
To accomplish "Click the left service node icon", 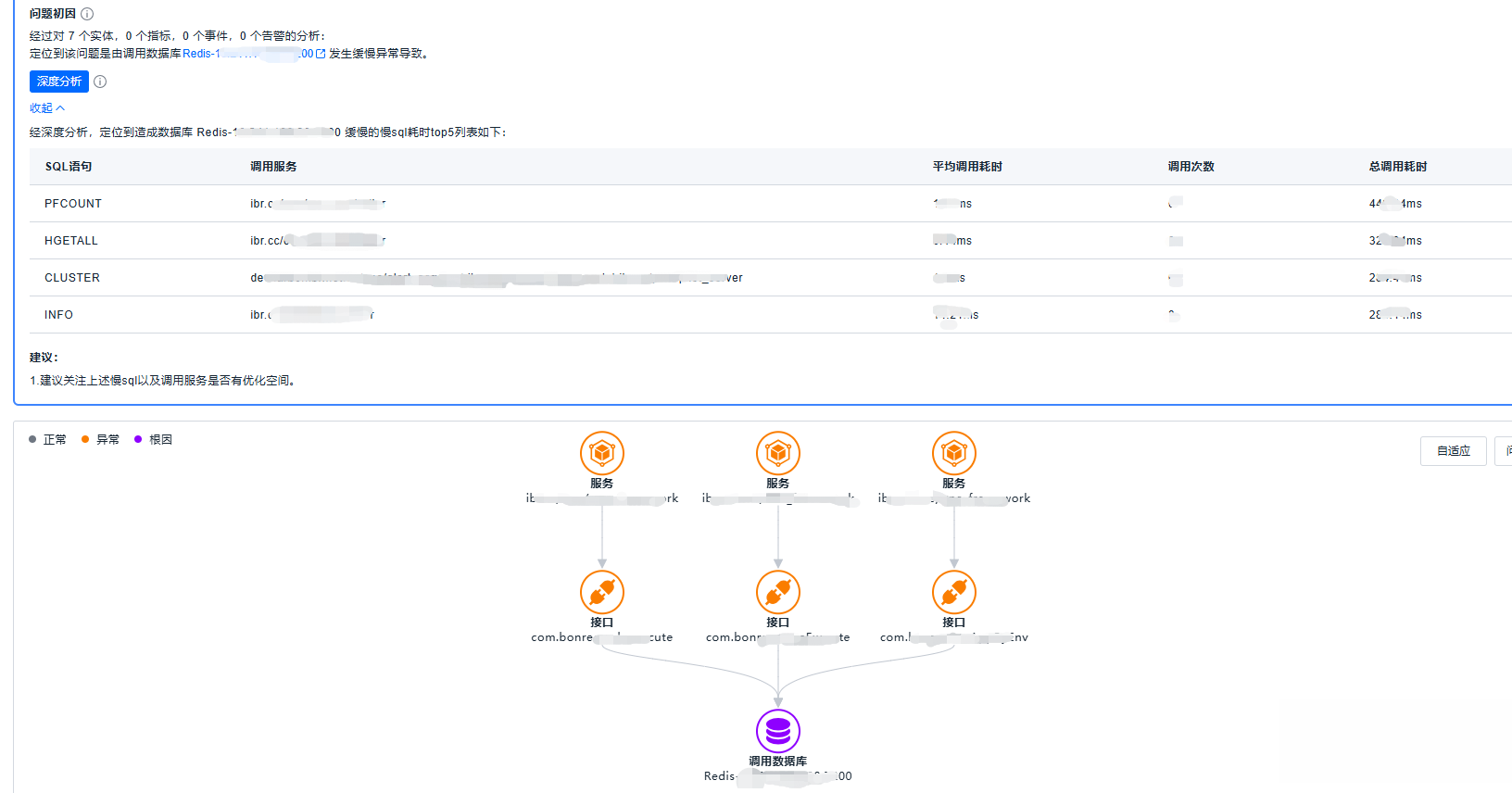I will [x=601, y=453].
